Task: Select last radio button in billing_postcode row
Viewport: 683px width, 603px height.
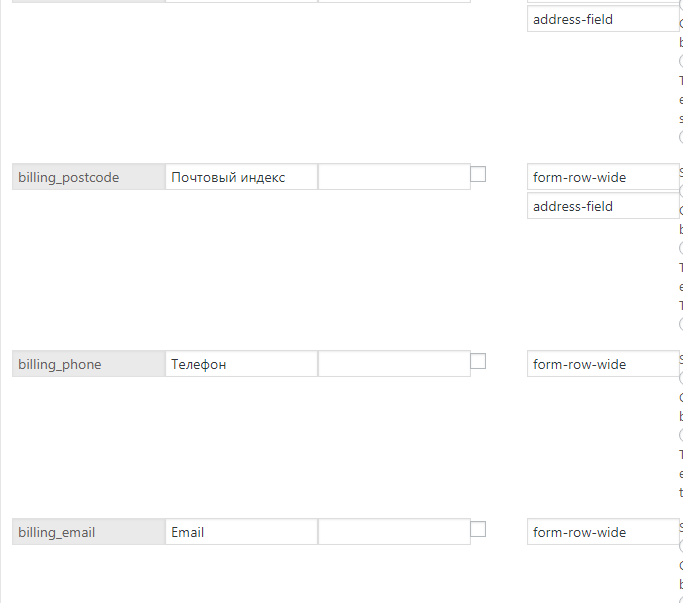Action: click(x=680, y=323)
